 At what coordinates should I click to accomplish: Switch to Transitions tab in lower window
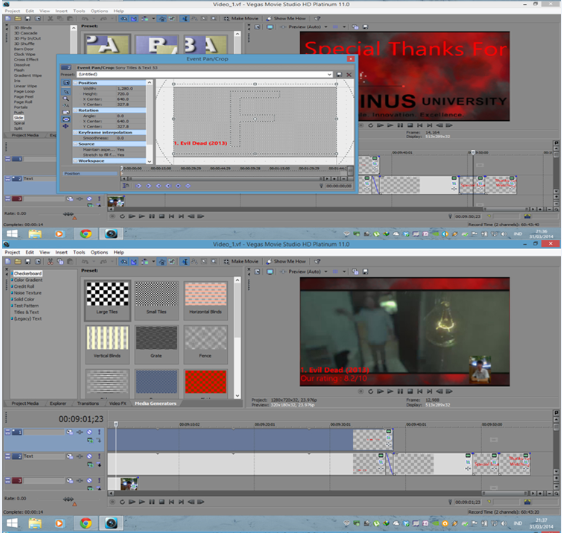tap(88, 403)
